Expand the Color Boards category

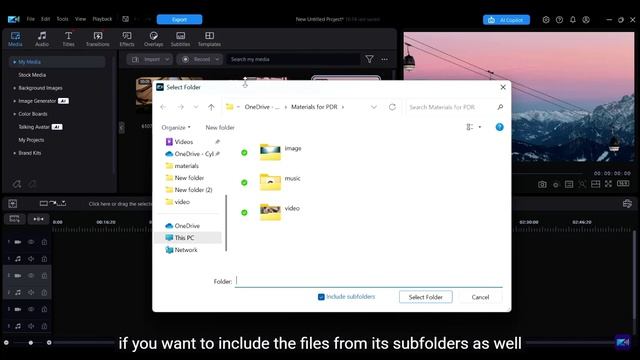[15, 114]
